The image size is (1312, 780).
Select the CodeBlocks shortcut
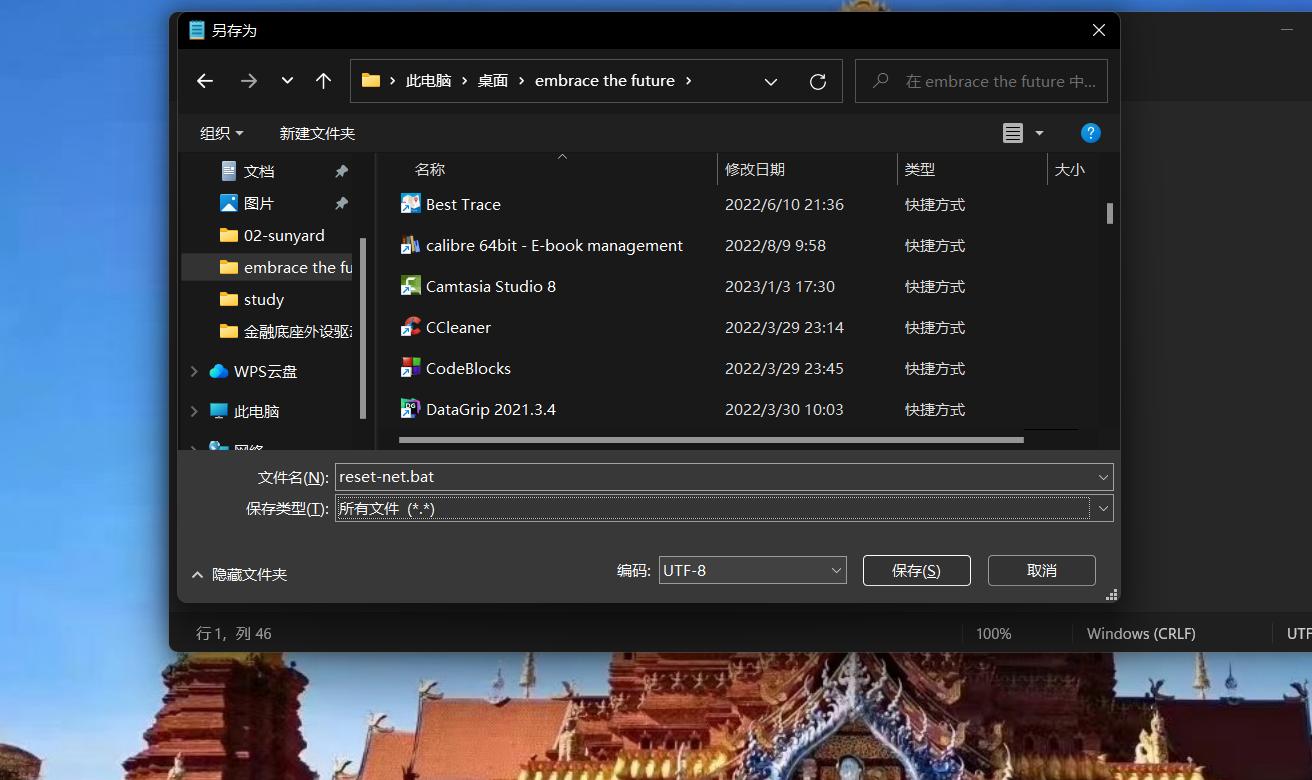pyautogui.click(x=467, y=368)
